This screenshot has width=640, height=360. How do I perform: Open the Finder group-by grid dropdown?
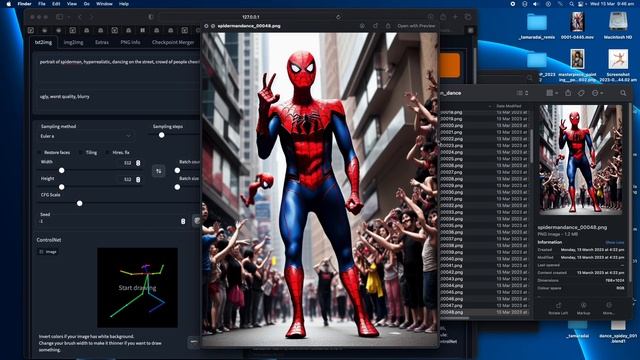point(552,93)
